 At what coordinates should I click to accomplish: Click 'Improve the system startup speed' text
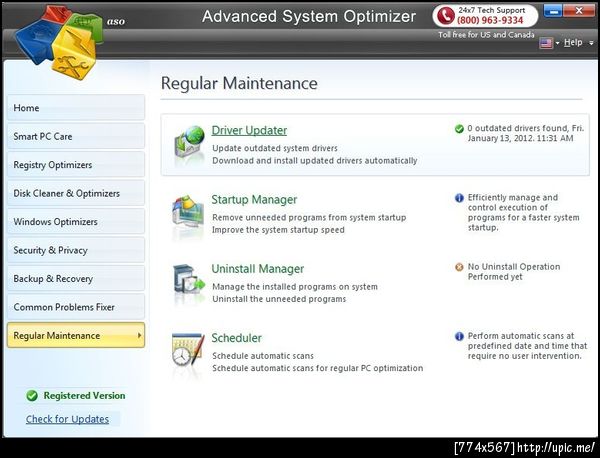tap(278, 230)
